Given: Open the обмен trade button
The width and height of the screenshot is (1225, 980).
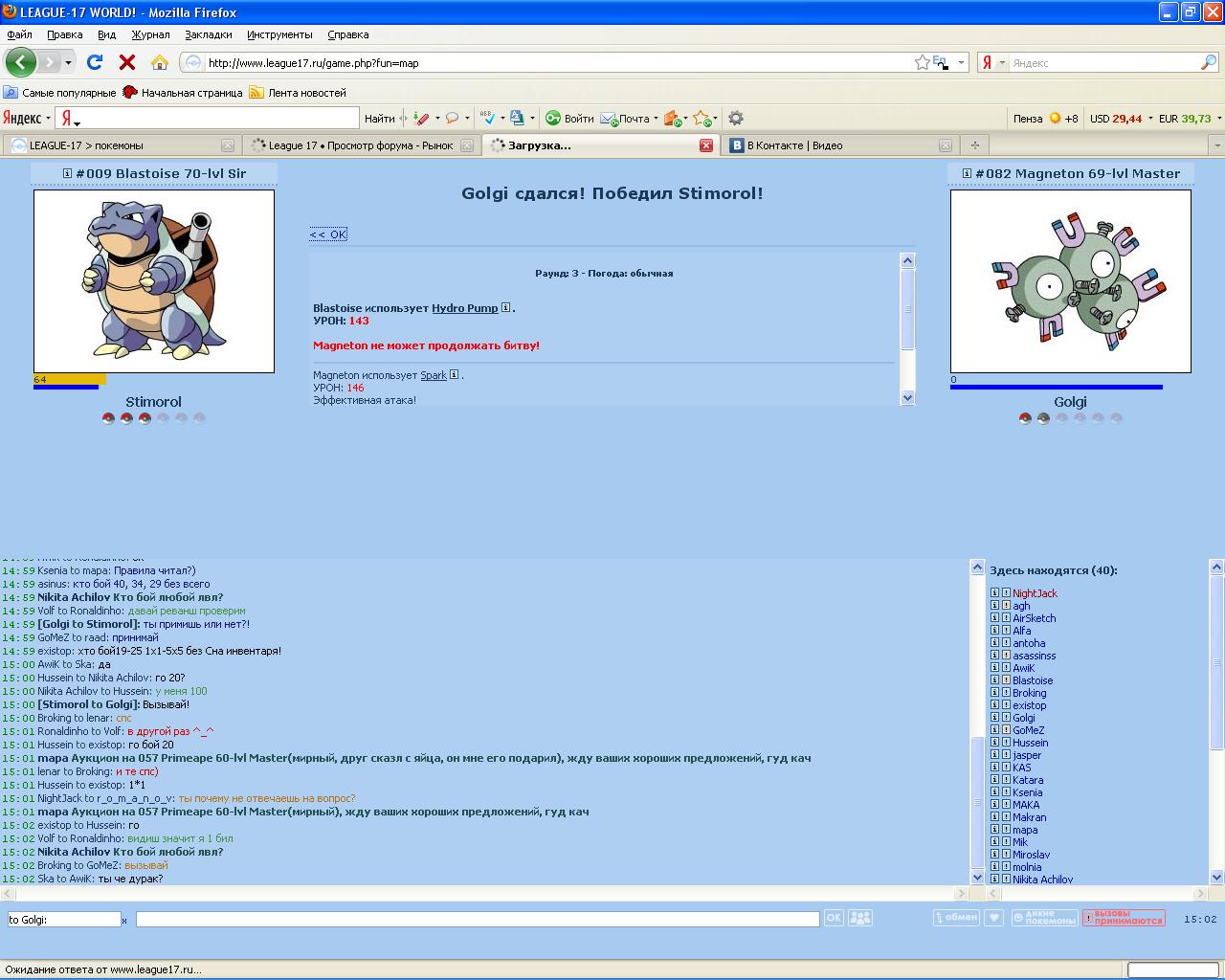Looking at the screenshot, I should pos(956,918).
